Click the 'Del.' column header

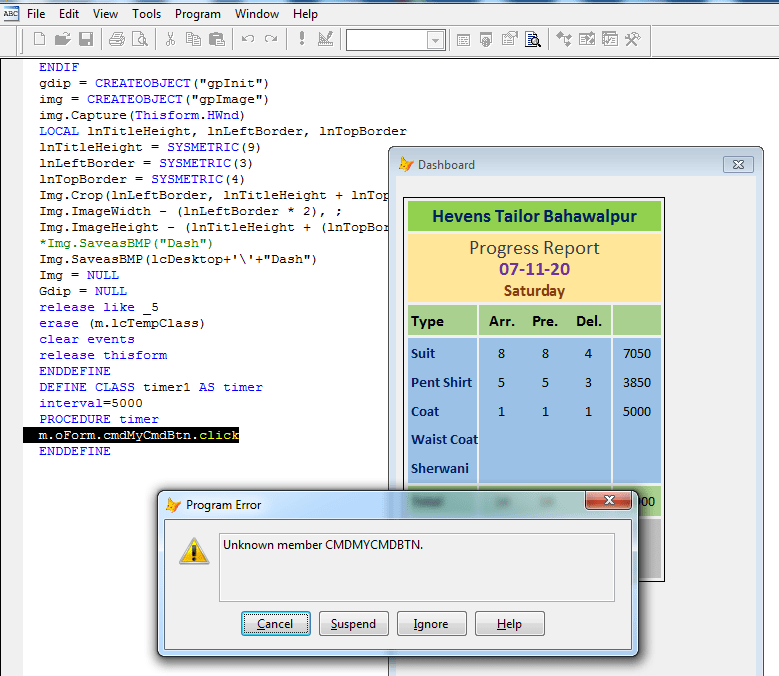point(589,321)
